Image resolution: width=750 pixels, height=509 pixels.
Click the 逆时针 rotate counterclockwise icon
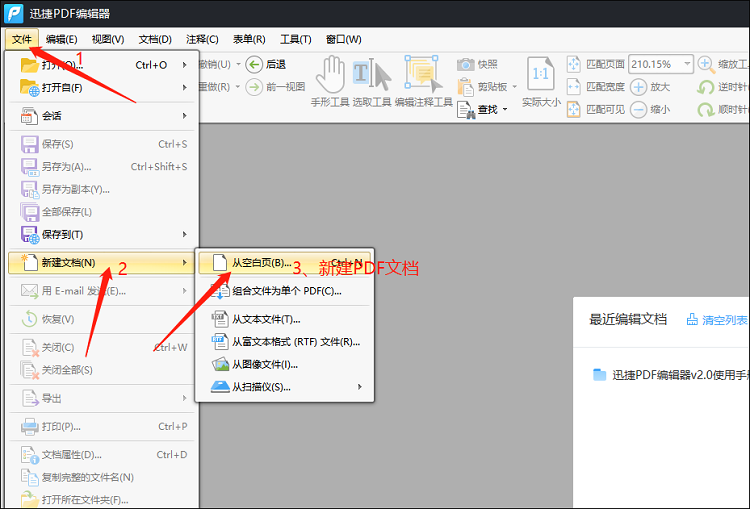[x=706, y=87]
